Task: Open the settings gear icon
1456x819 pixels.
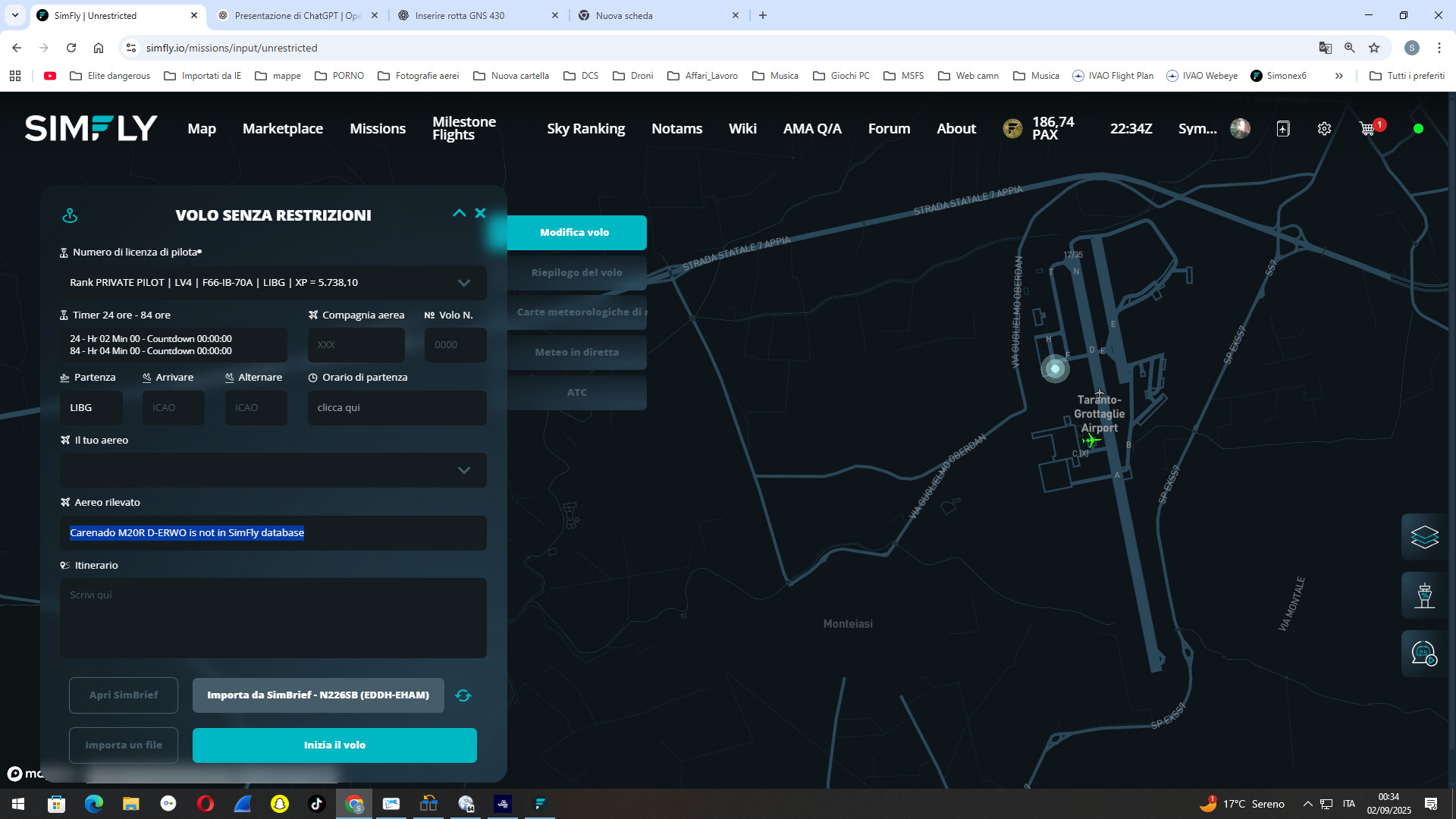Action: pos(1324,129)
